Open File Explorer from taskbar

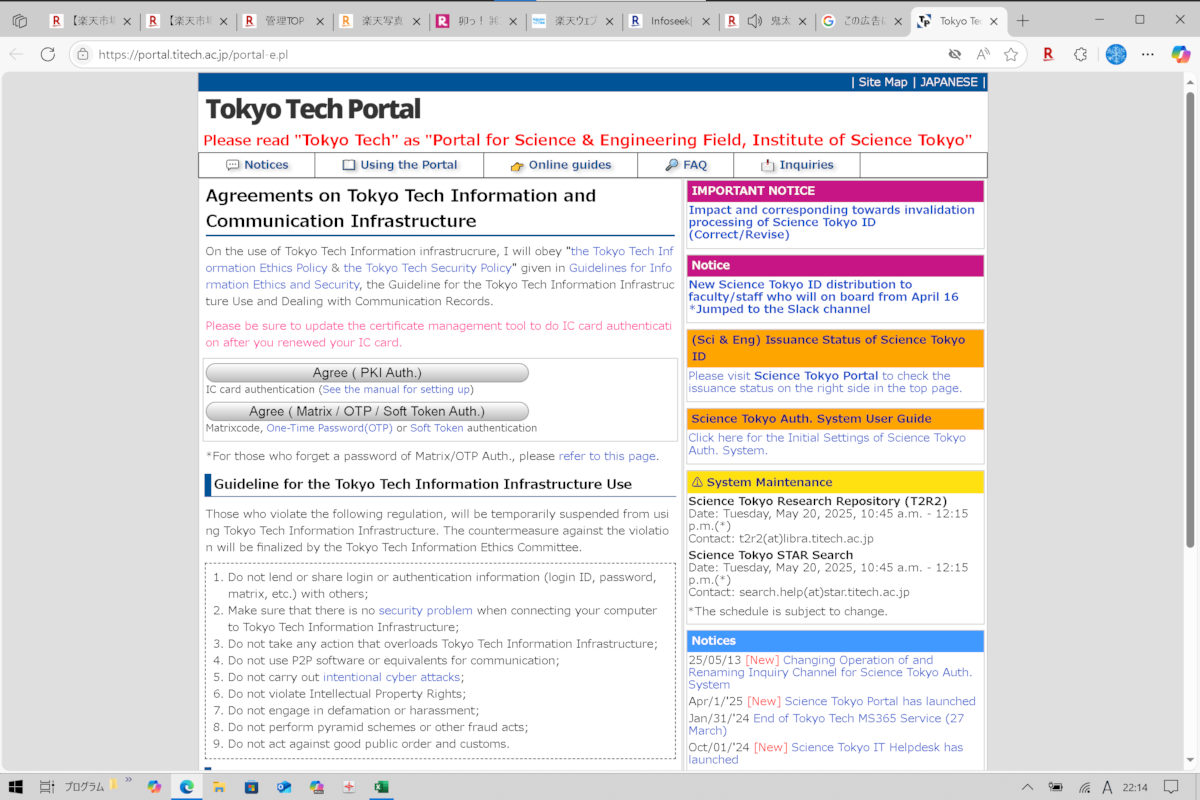tap(219, 786)
